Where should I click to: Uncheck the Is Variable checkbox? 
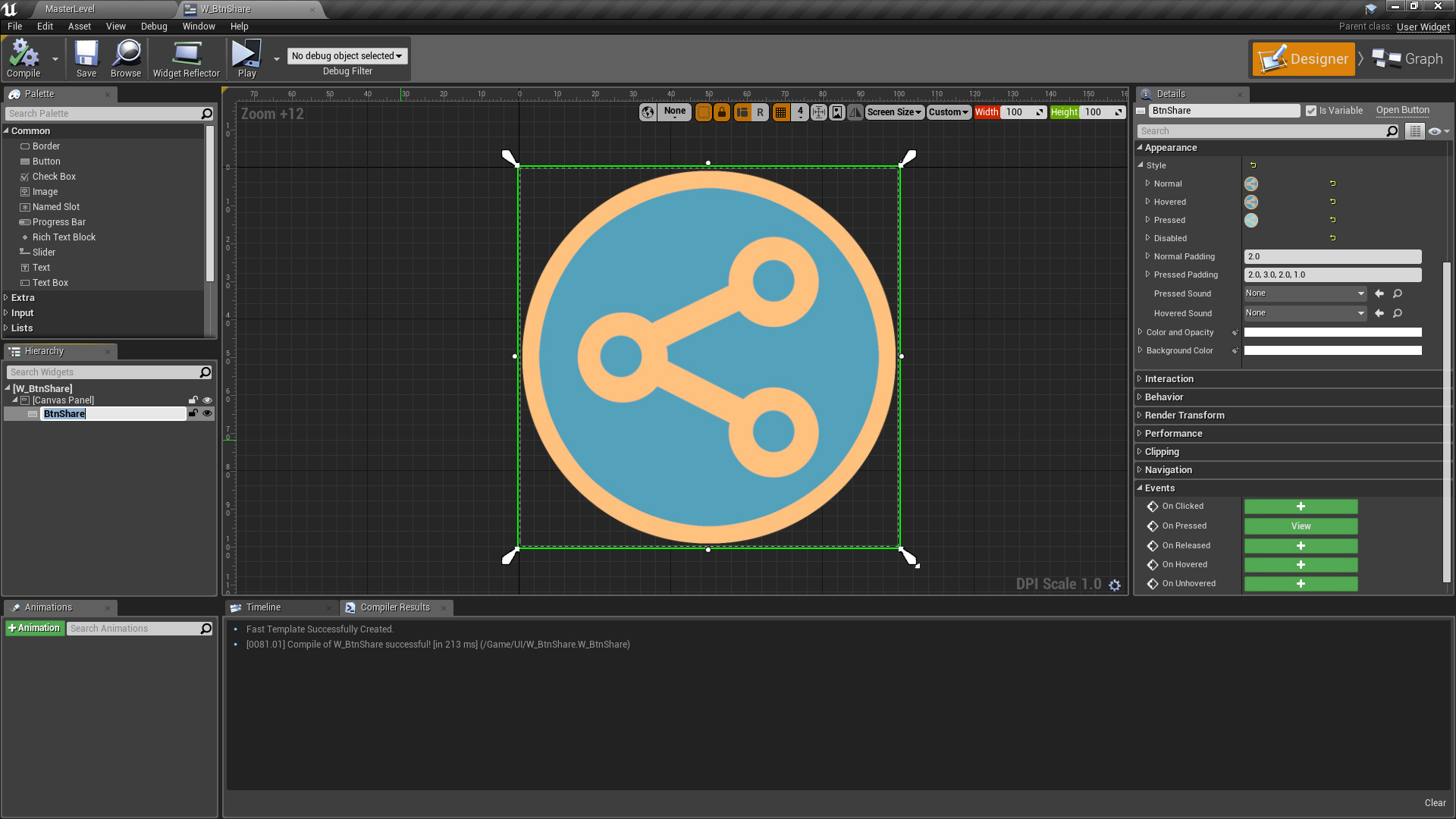coord(1311,111)
